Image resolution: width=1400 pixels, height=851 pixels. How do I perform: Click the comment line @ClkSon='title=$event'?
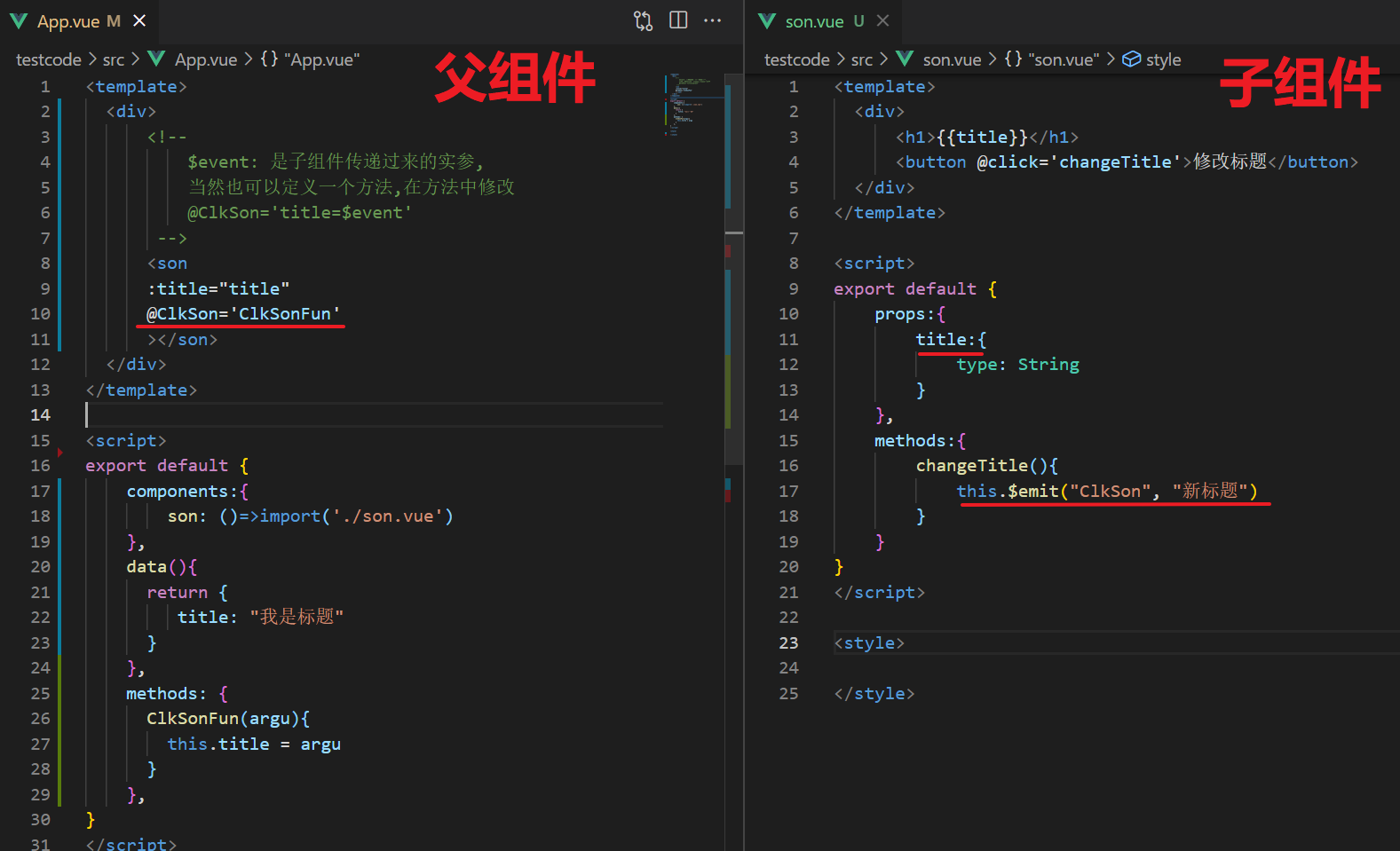[x=300, y=212]
